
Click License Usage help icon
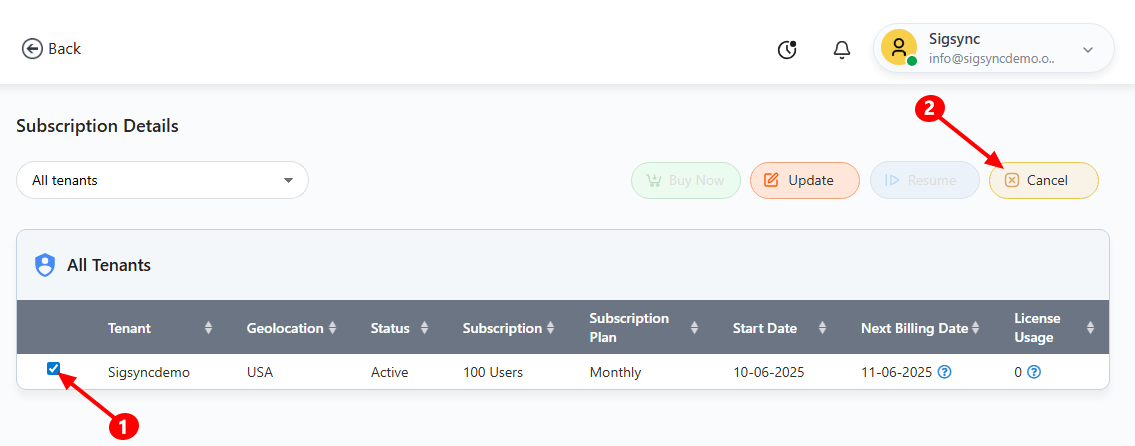click(x=1034, y=372)
